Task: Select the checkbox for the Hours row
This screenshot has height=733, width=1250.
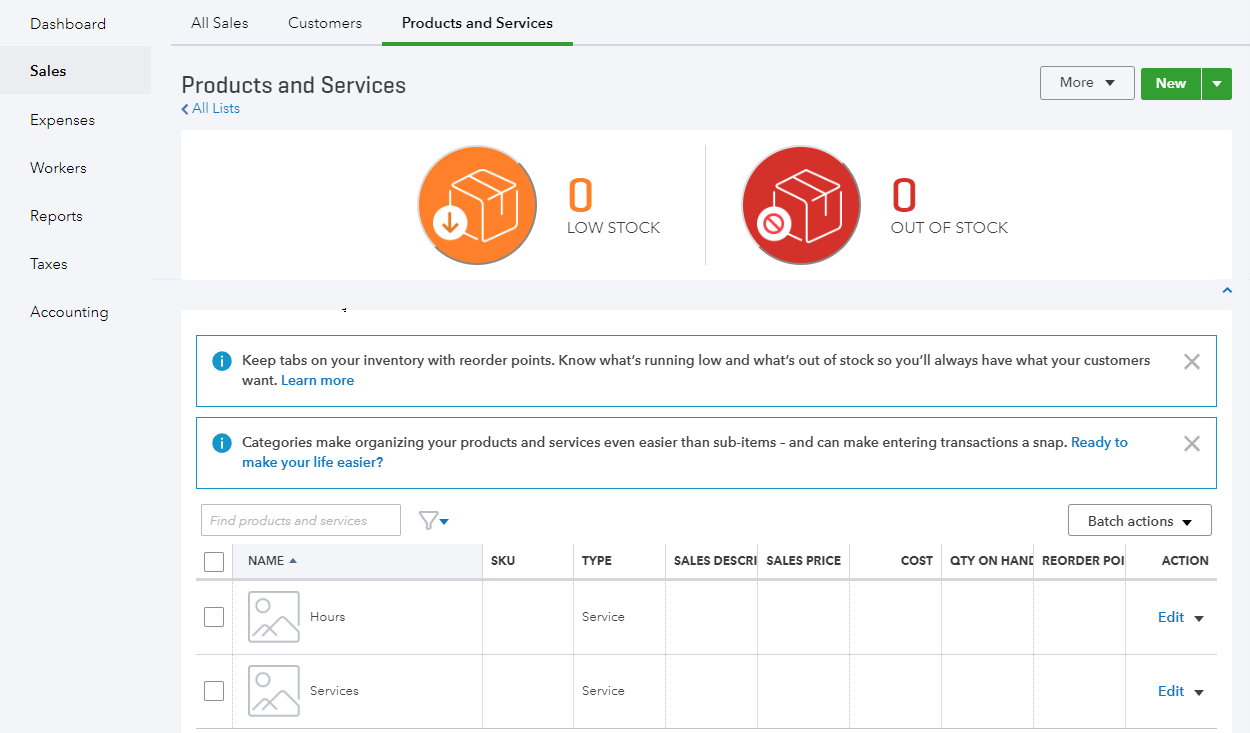Action: tap(214, 617)
